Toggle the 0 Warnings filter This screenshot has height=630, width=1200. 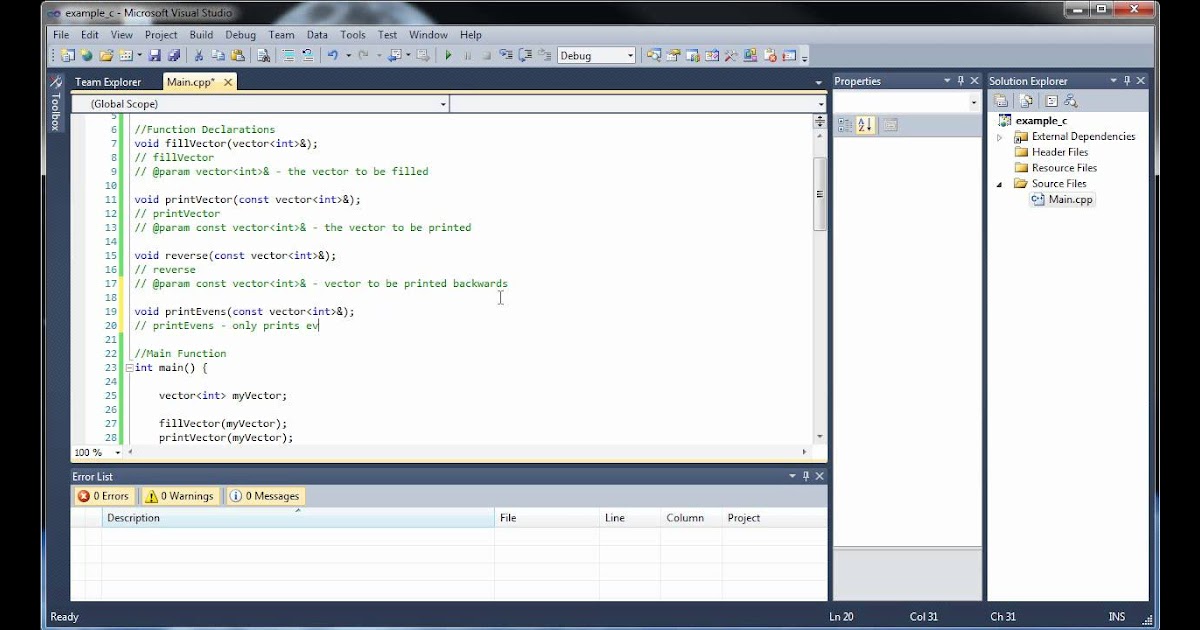(x=179, y=496)
